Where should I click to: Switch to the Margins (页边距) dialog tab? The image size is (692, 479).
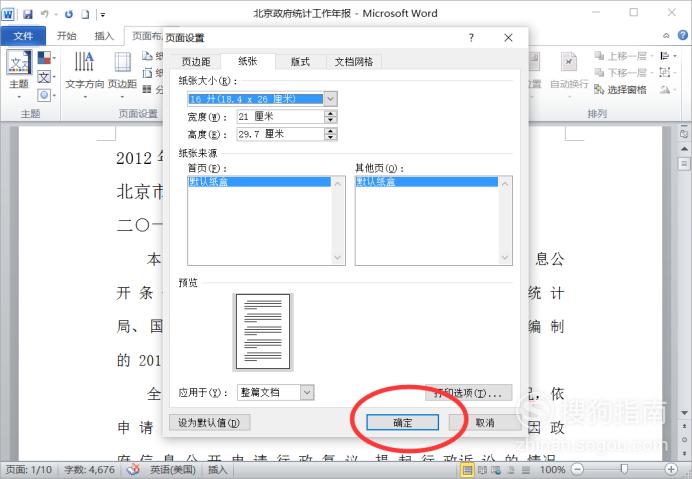click(x=196, y=62)
